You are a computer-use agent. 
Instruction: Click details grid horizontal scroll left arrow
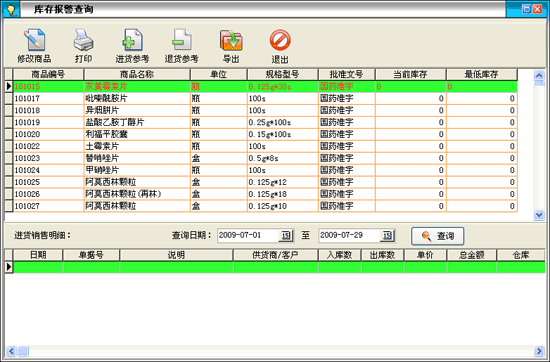point(11,351)
